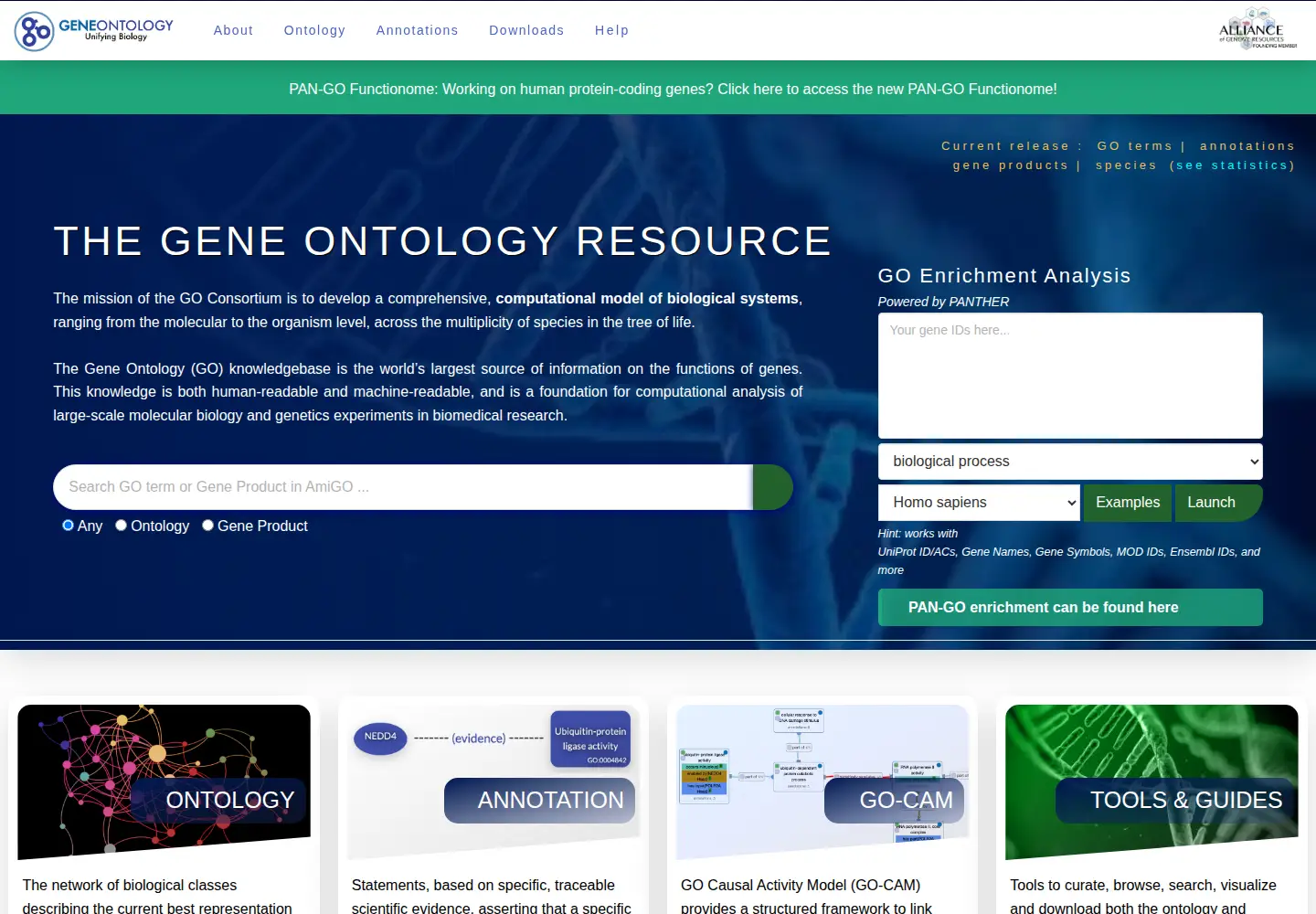Screen dimensions: 1316x914
Task: Launch the enrichment analysis
Action: [1218, 503]
